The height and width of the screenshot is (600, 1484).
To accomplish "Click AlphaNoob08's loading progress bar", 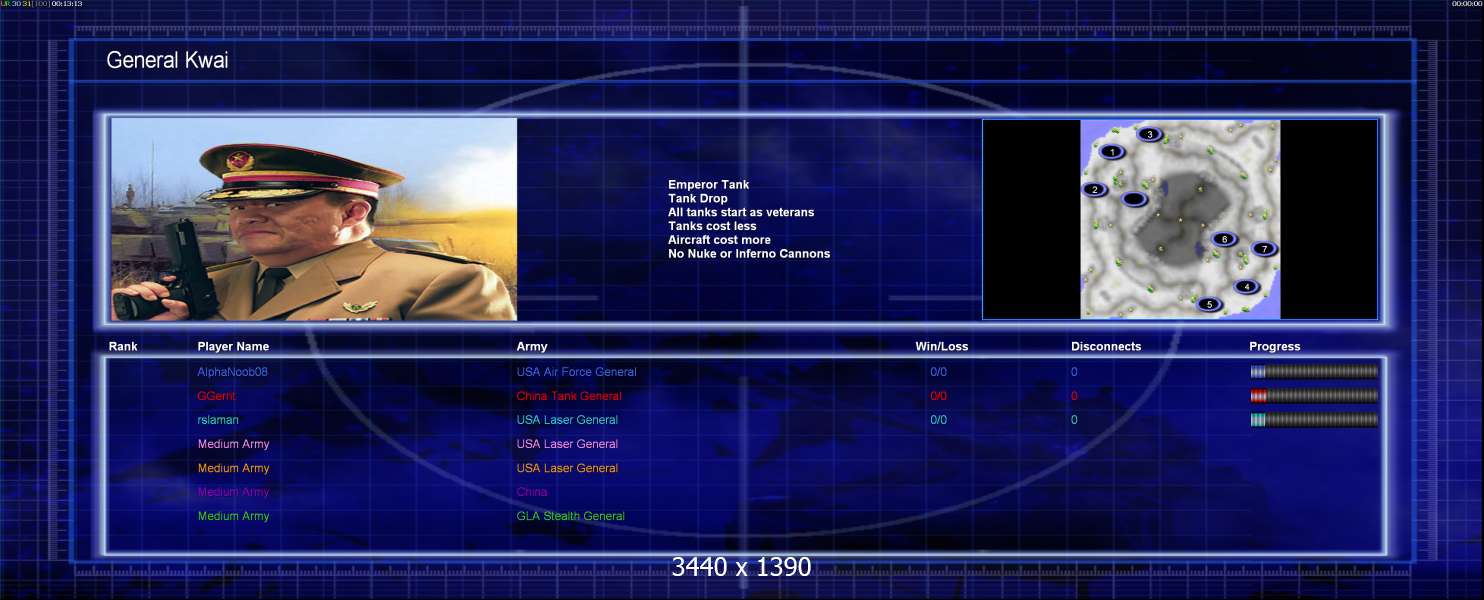I will click(1313, 372).
